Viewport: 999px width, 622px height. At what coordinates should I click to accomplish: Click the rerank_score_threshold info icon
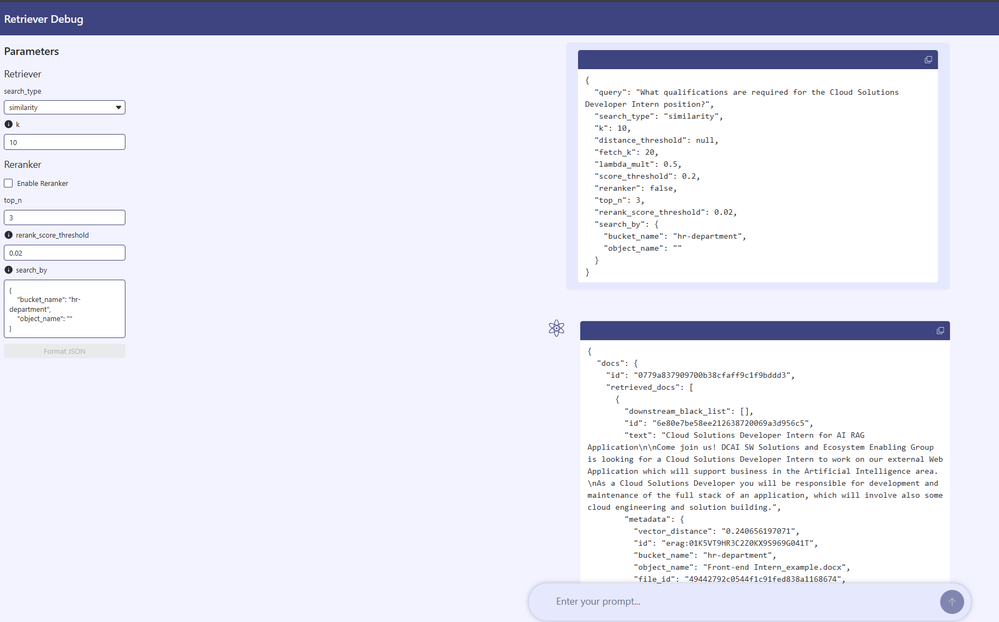click(9, 235)
